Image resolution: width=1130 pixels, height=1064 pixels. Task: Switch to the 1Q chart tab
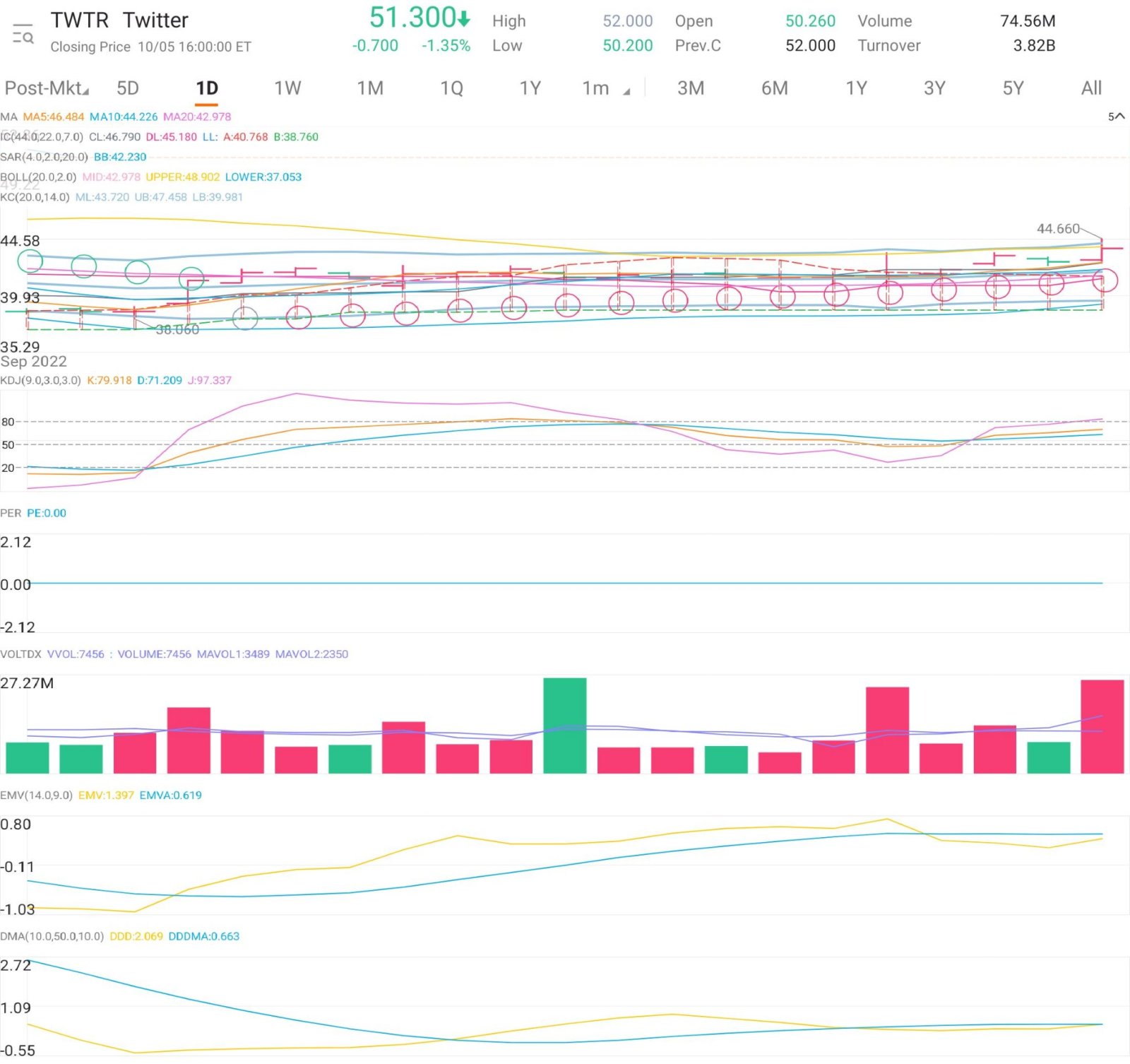452,88
